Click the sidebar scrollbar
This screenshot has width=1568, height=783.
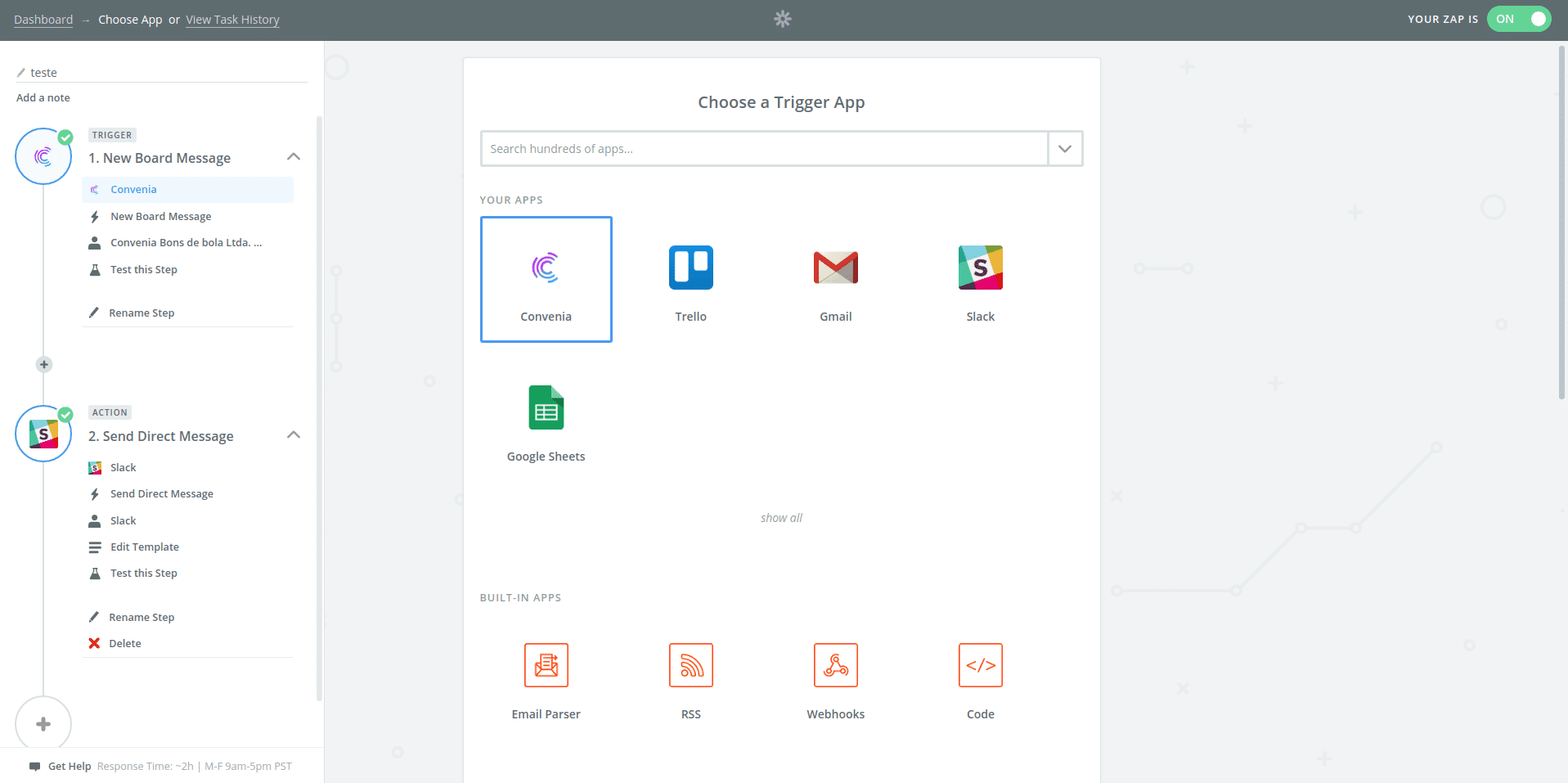point(319,409)
